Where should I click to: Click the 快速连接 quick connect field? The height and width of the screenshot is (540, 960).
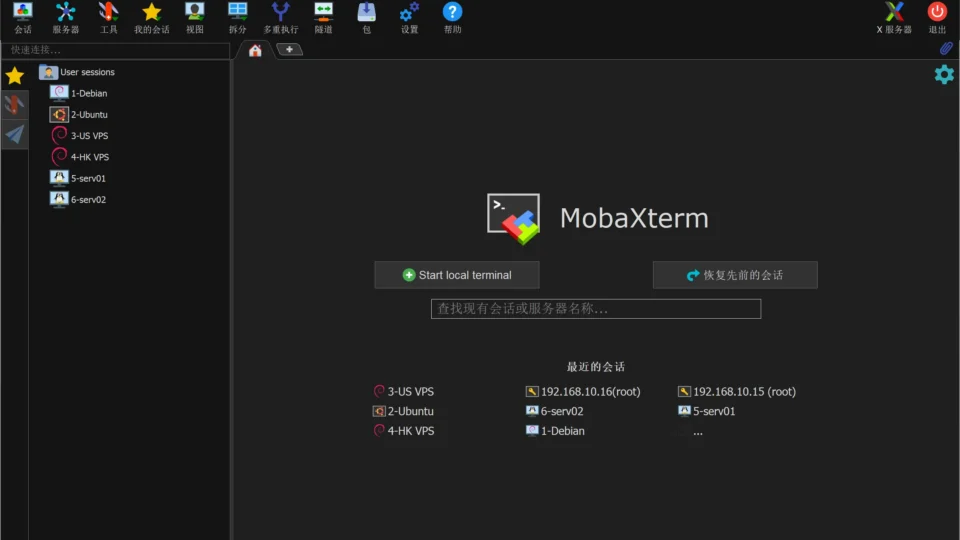(x=116, y=50)
